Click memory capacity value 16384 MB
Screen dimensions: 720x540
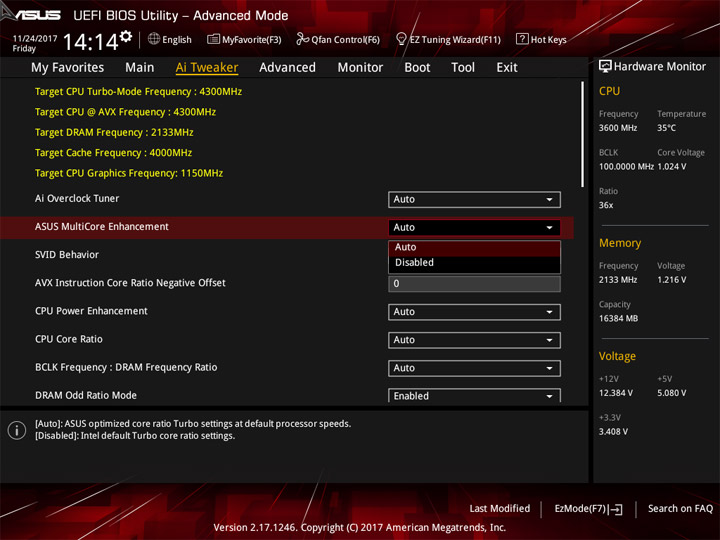click(x=618, y=319)
